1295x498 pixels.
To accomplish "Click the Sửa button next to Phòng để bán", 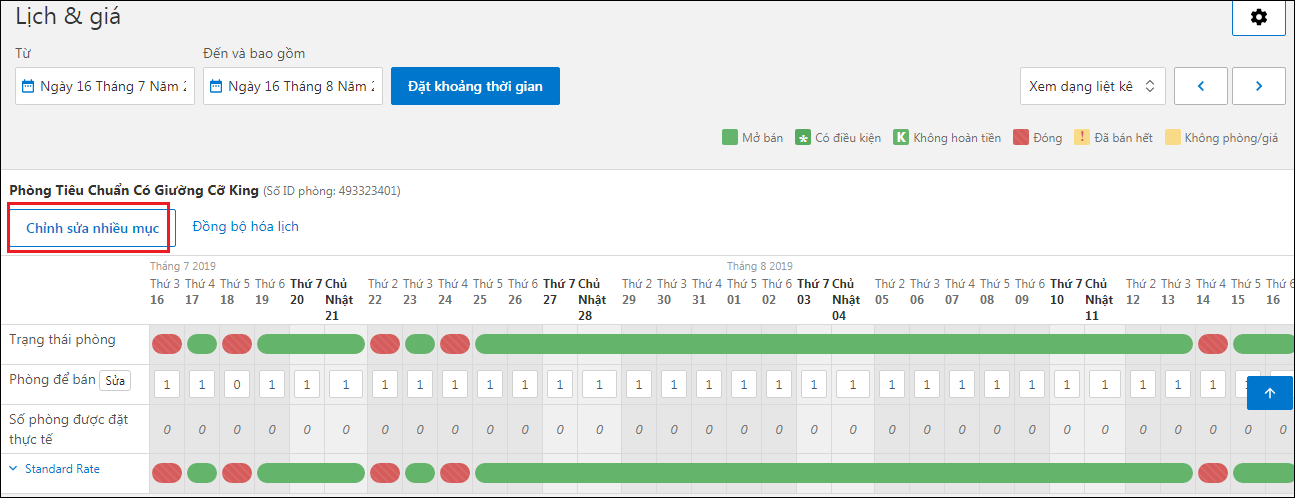I will click(x=116, y=380).
